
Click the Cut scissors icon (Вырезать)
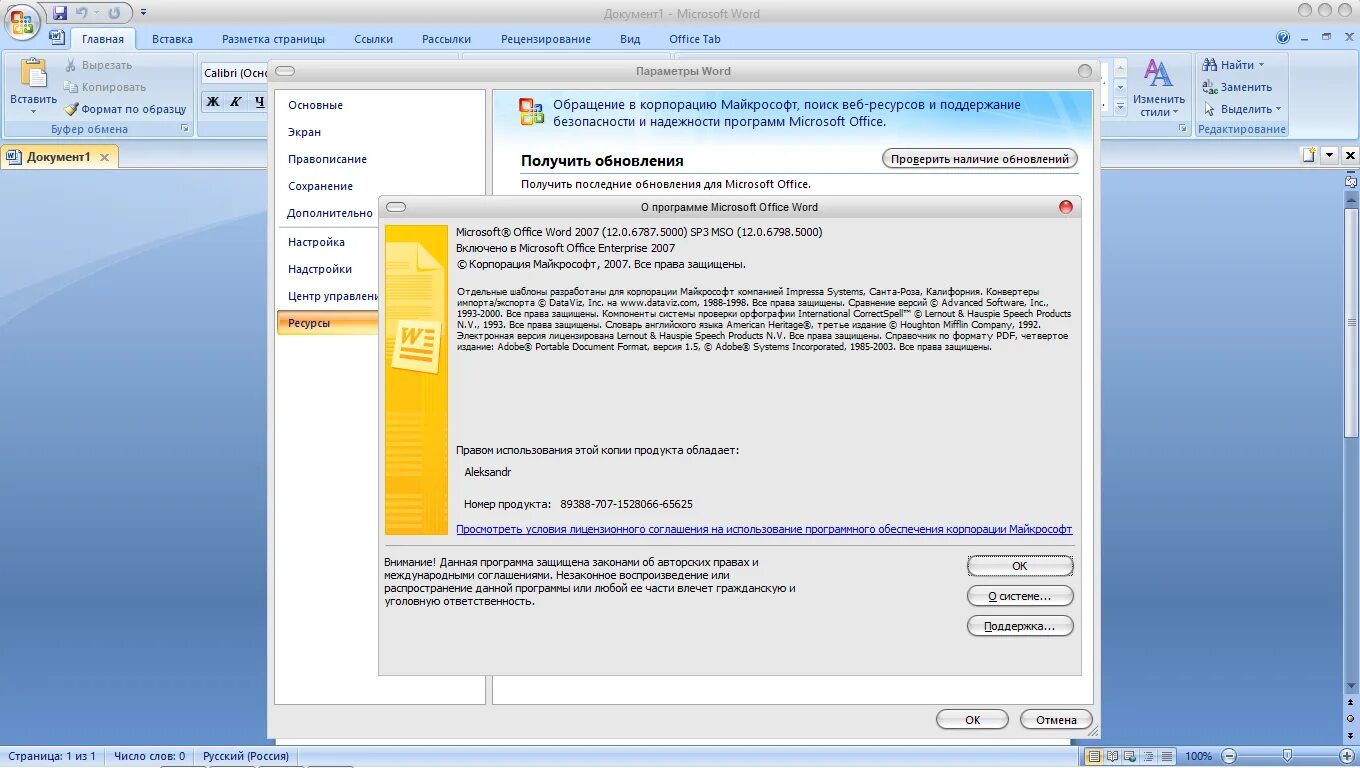click(x=71, y=65)
